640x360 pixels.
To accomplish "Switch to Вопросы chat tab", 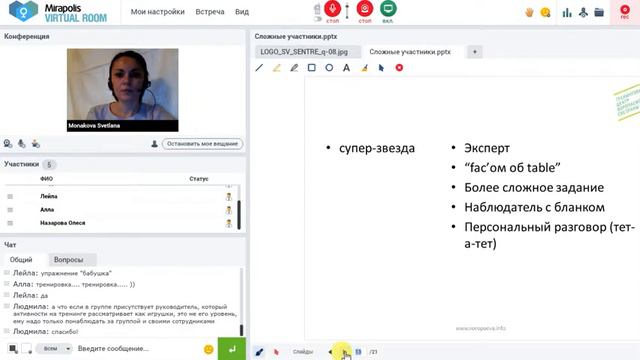I will click(x=69, y=260).
